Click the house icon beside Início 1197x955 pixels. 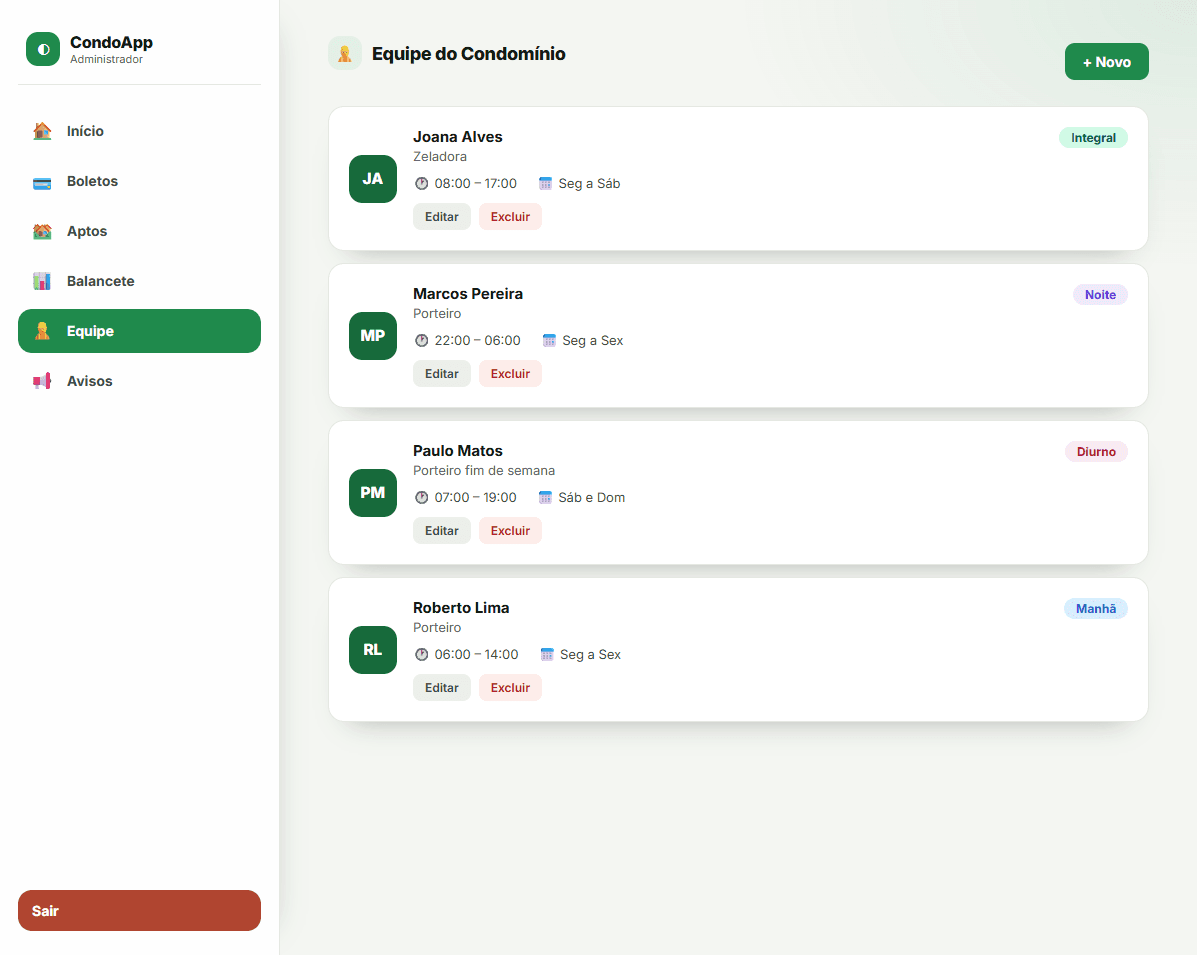tap(42, 131)
